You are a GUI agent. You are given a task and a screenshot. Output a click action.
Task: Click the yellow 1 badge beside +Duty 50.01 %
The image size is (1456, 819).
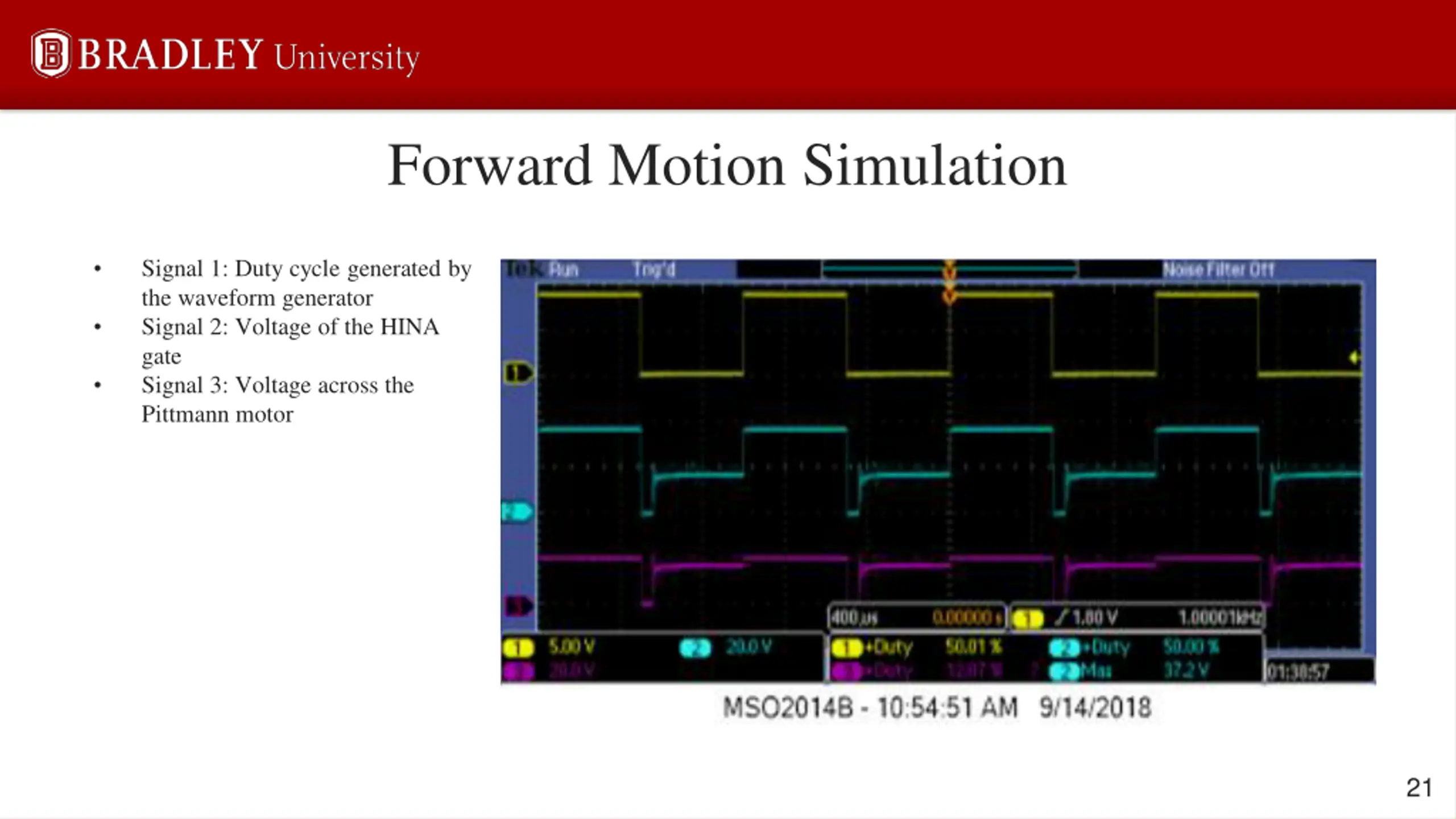(x=847, y=648)
